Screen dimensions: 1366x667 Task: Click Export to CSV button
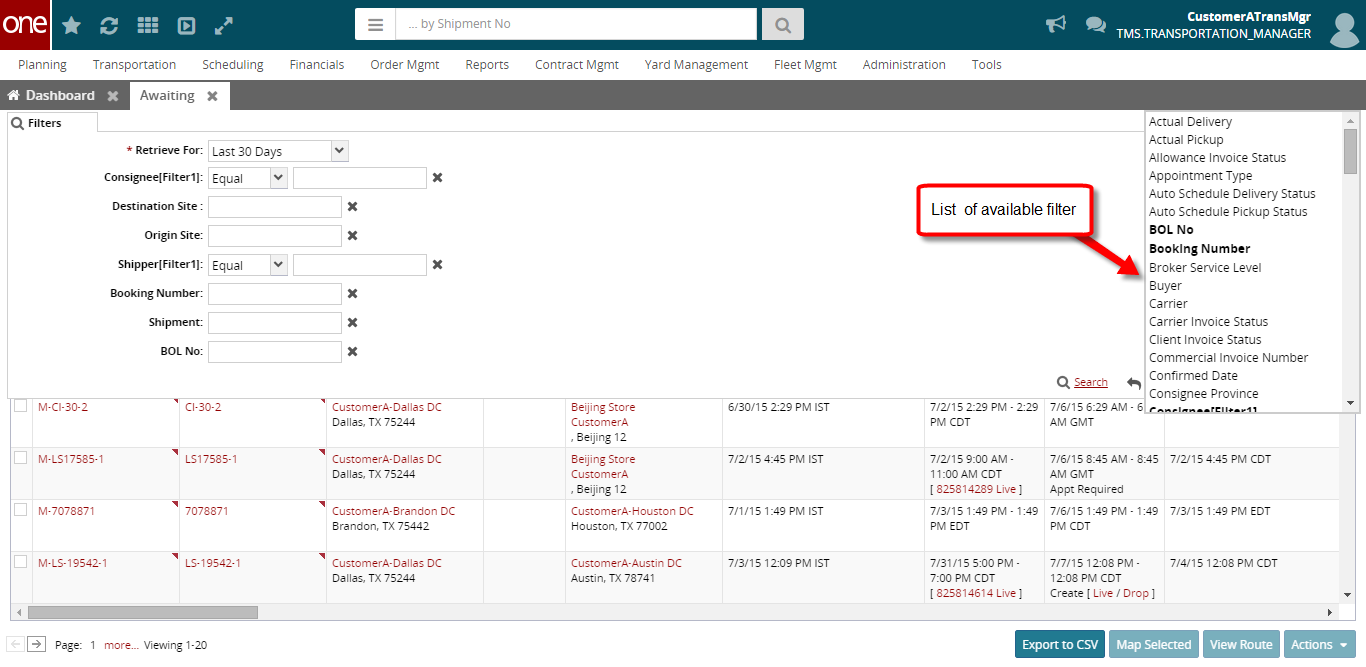click(x=1059, y=645)
